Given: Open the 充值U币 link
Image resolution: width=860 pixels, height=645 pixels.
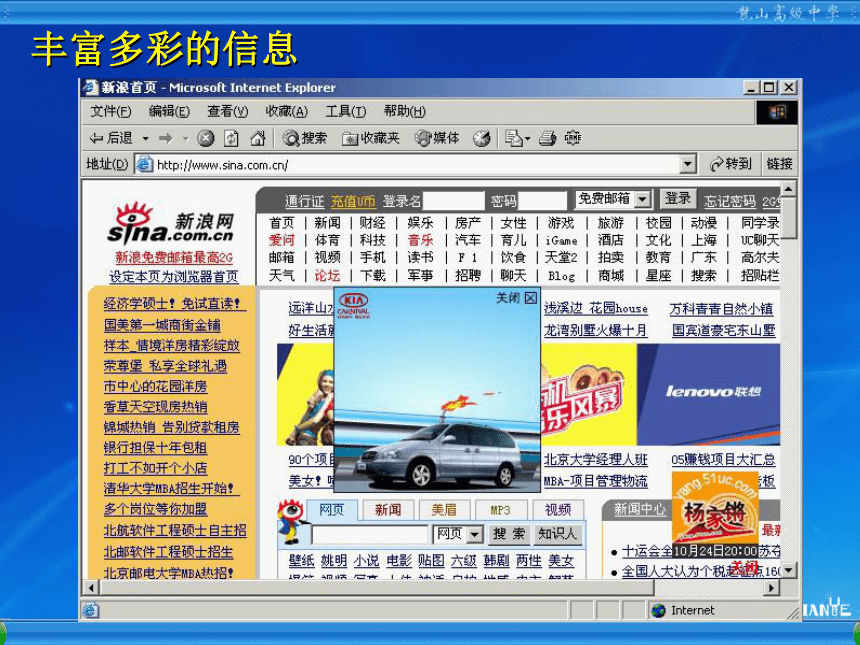Looking at the screenshot, I should click(x=353, y=202).
